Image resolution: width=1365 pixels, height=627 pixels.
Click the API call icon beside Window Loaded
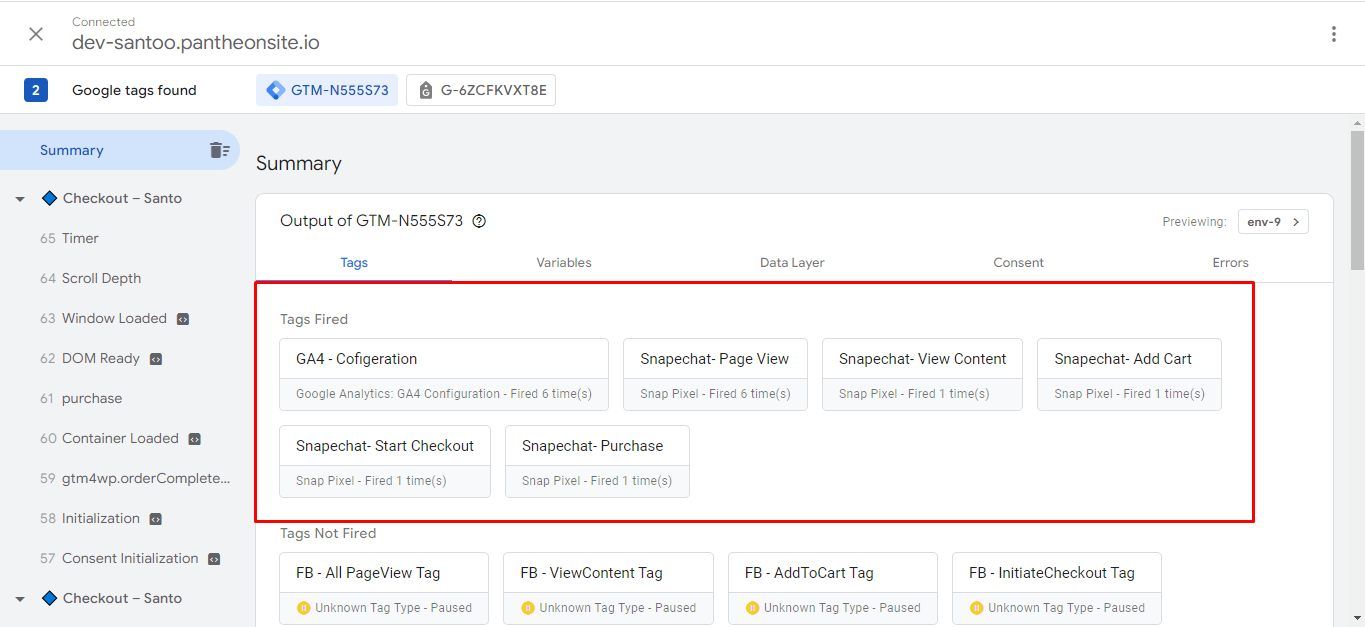coord(183,319)
